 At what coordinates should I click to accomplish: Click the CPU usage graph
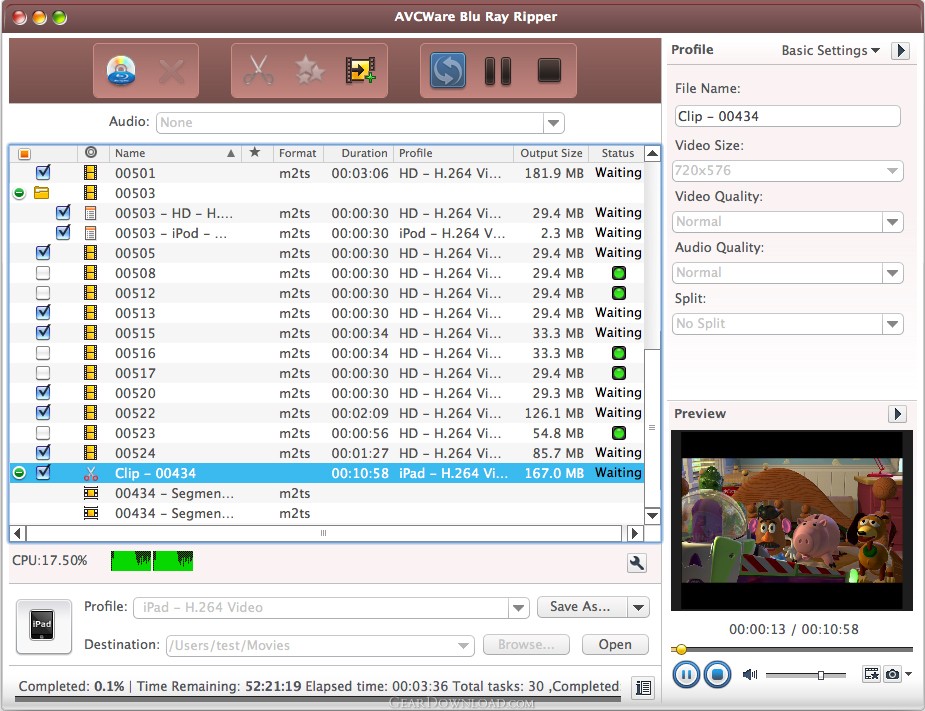point(152,561)
